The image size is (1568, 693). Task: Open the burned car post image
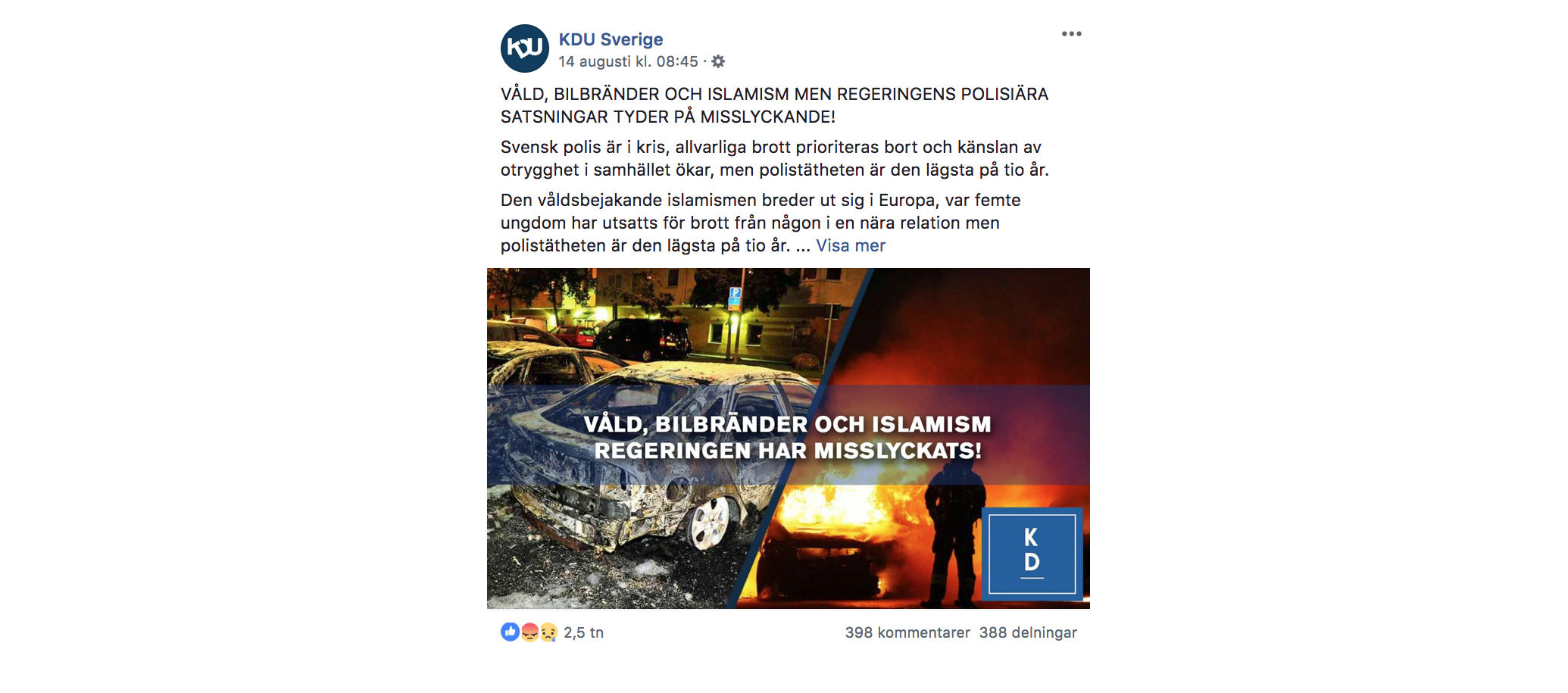(x=788, y=439)
